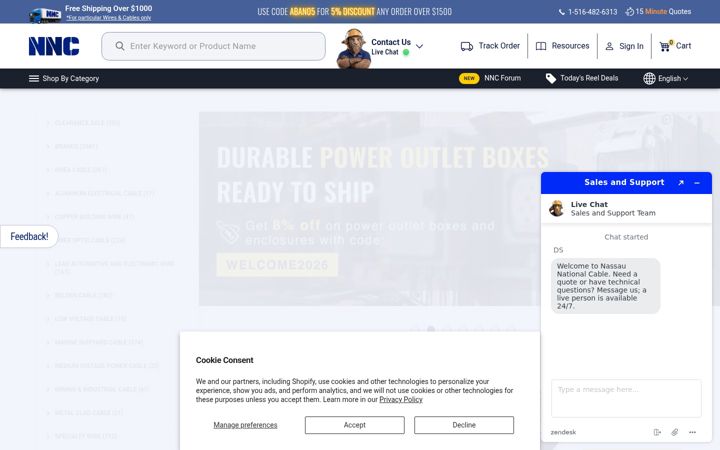Image resolution: width=720 pixels, height=450 pixels.
Task: Open 'For particular Wires & Cables only' link
Action: (x=109, y=18)
